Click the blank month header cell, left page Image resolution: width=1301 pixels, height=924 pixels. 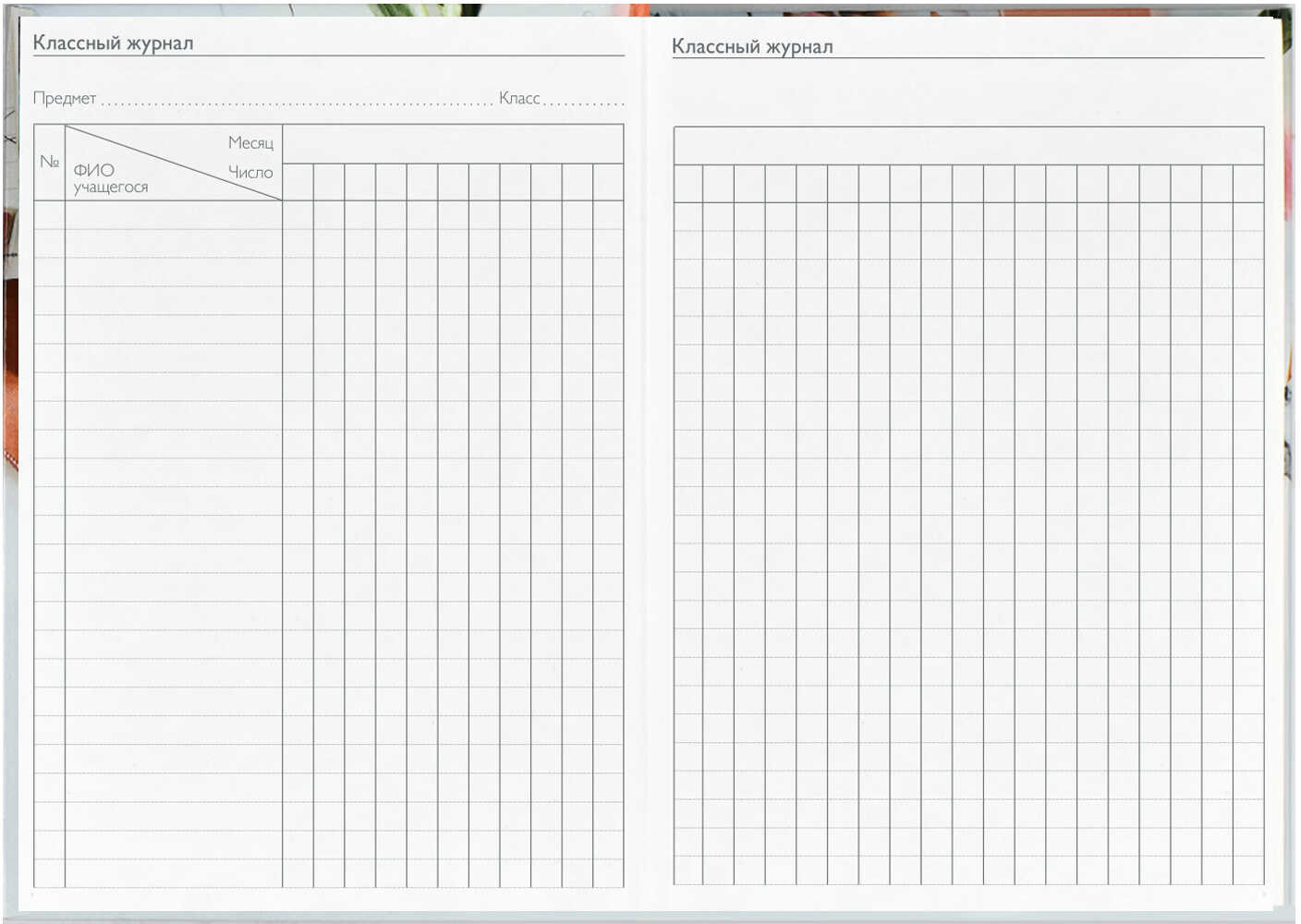point(453,144)
